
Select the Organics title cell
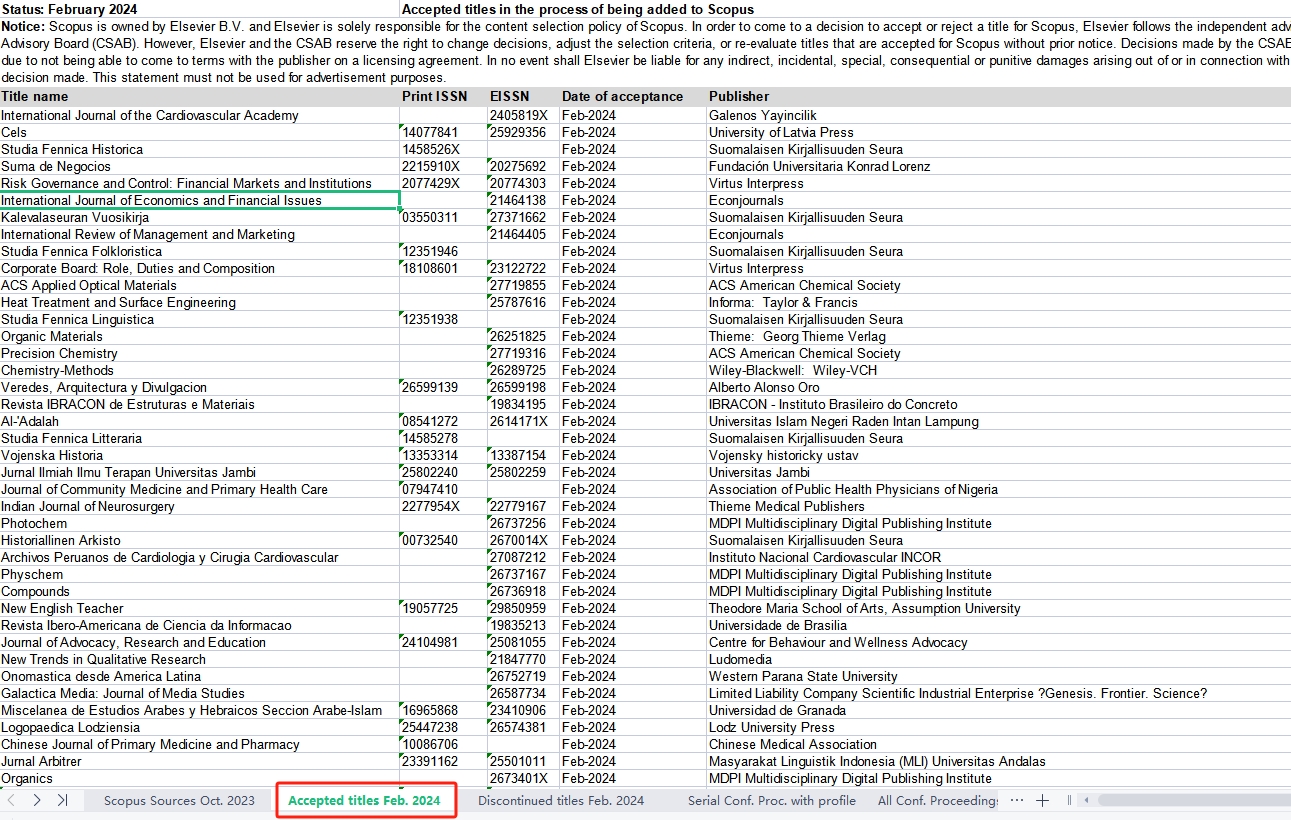[x=200, y=778]
